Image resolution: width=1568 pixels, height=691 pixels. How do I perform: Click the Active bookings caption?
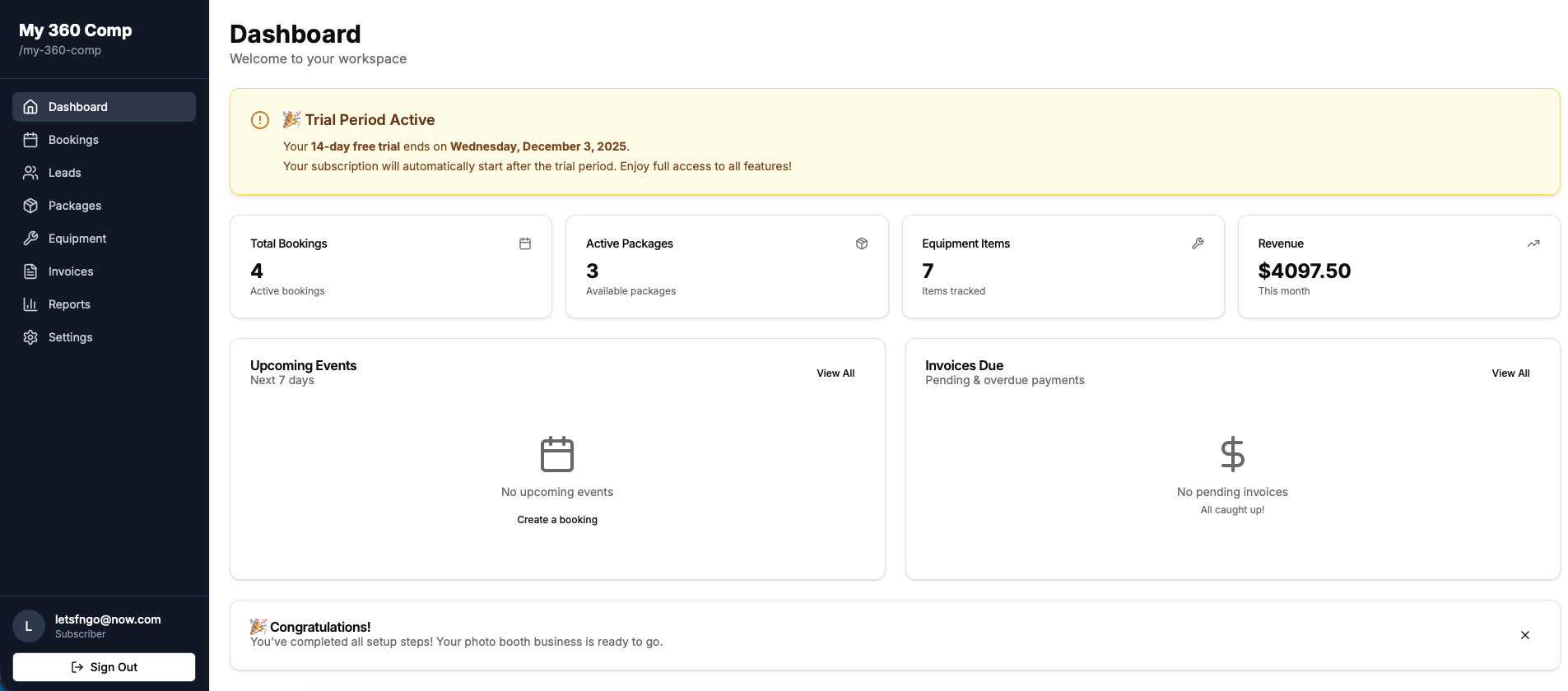click(287, 291)
